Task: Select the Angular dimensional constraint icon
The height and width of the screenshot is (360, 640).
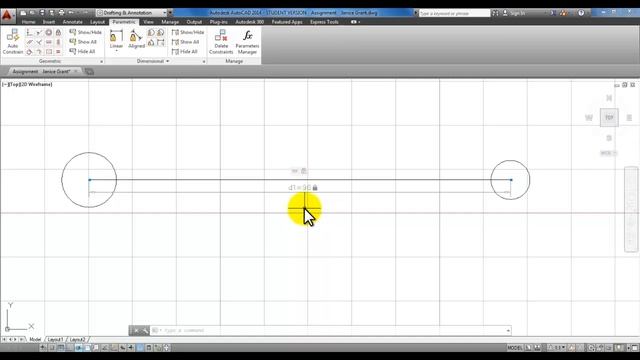Action: click(151, 42)
